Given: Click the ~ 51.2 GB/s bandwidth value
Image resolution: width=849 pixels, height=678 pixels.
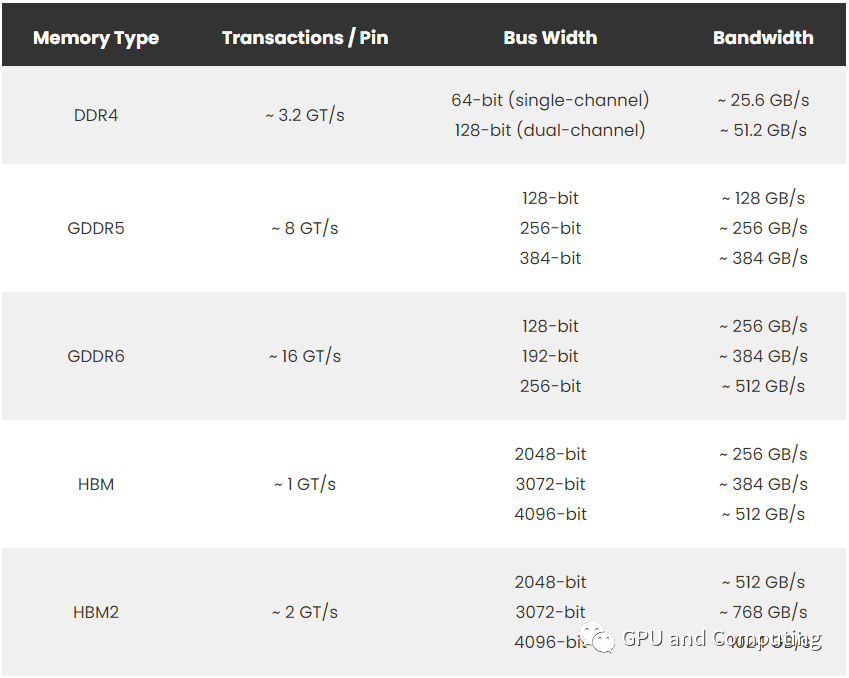Looking at the screenshot, I should pos(763,131).
